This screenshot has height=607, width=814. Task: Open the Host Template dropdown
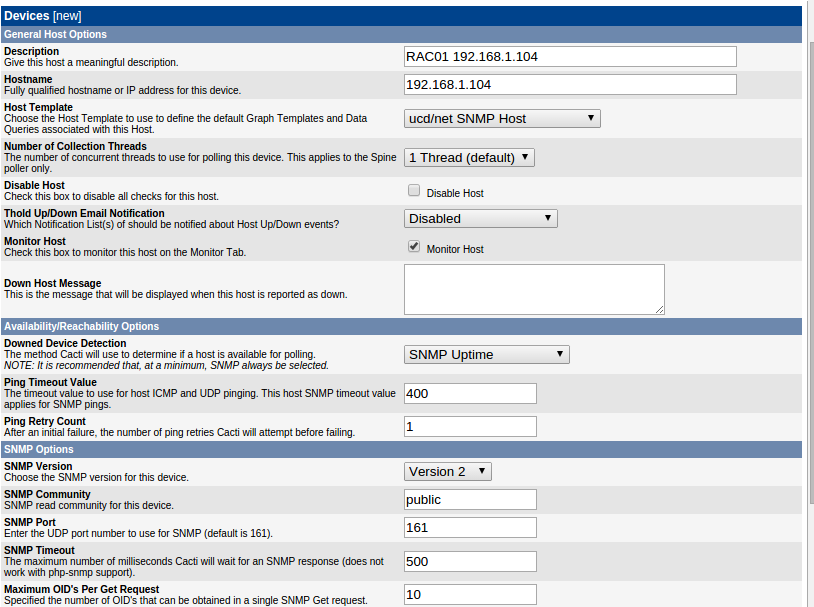click(502, 118)
